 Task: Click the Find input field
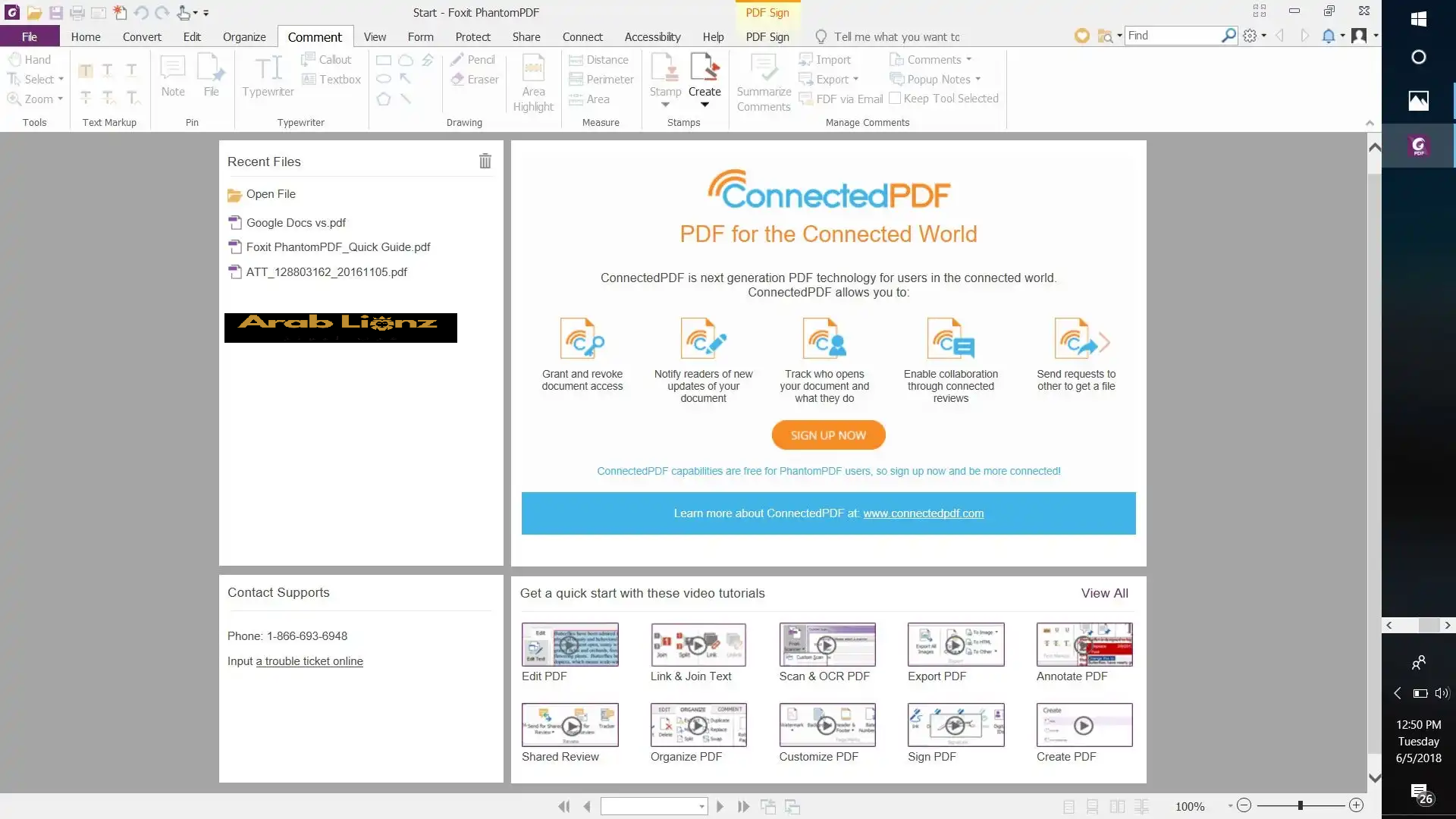(1172, 36)
